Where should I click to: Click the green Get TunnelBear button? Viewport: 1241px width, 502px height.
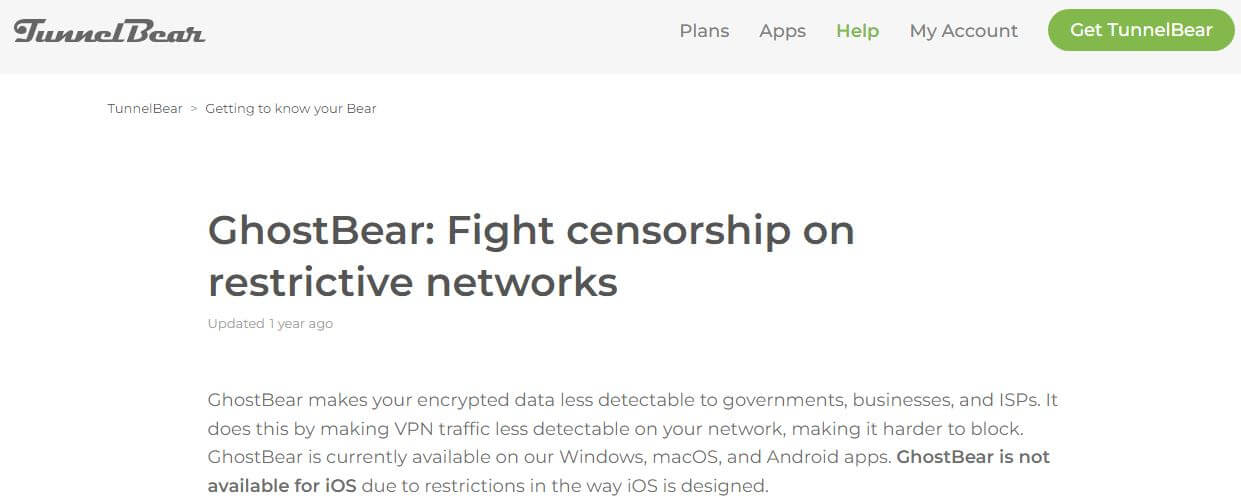click(x=1141, y=30)
